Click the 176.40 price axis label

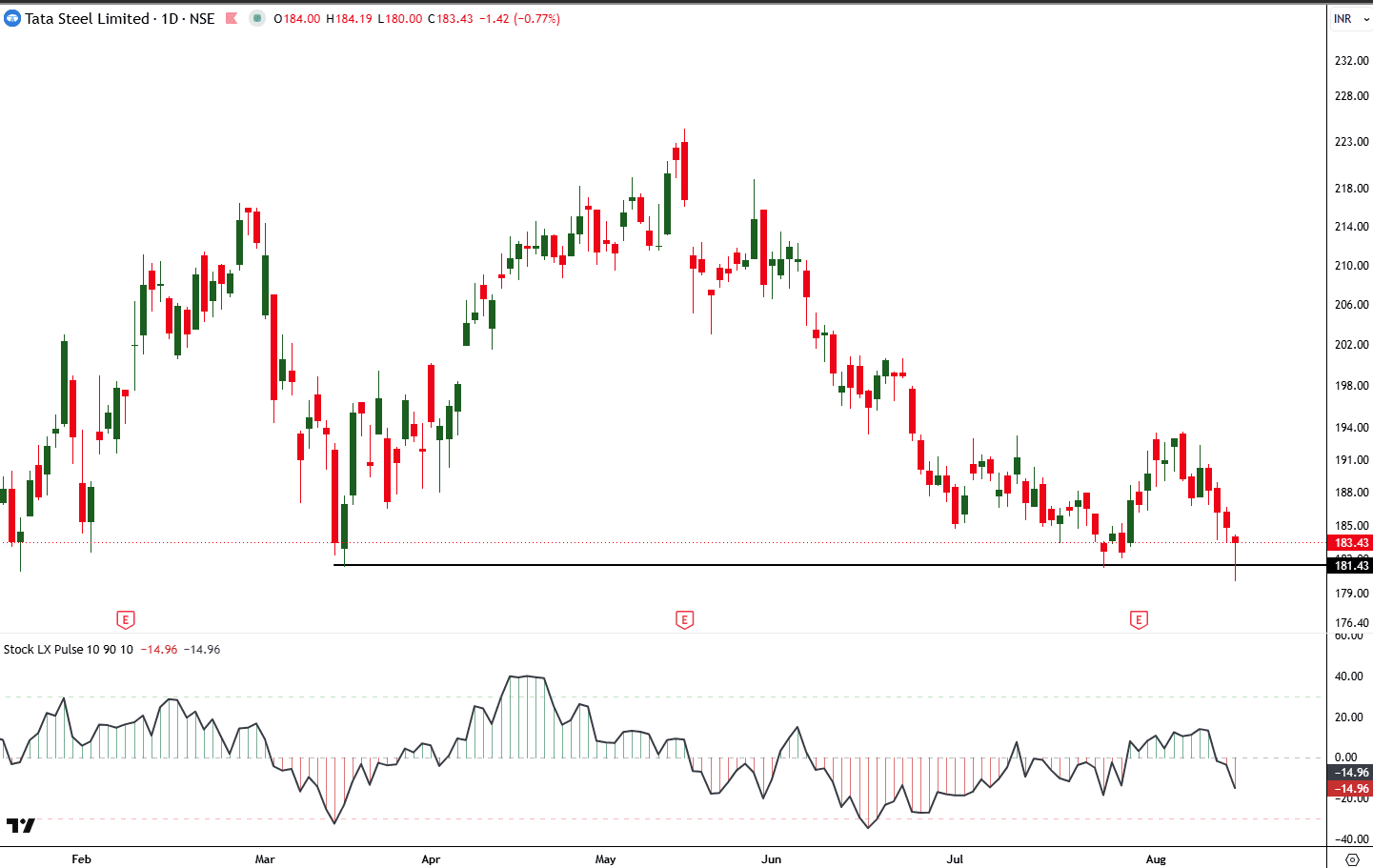click(1351, 623)
